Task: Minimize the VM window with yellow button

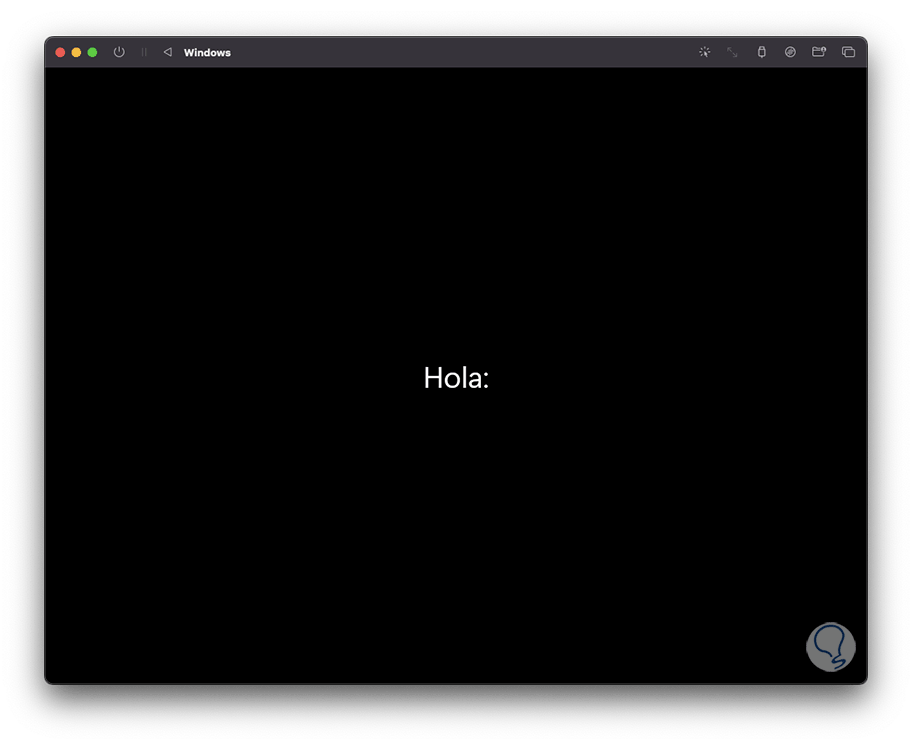Action: [76, 52]
